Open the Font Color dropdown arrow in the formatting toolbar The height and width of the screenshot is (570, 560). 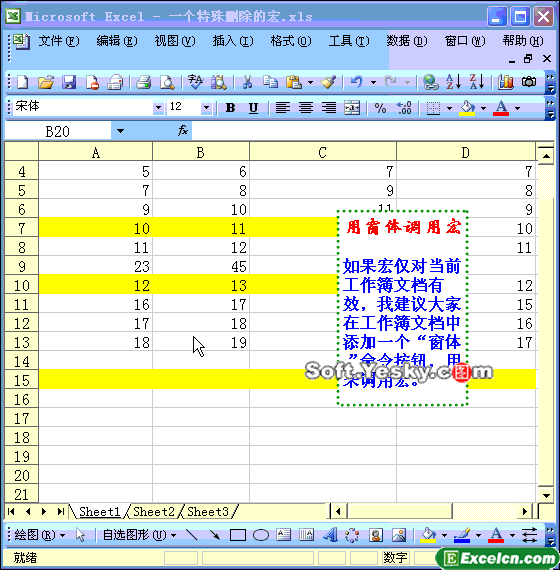click(x=517, y=108)
